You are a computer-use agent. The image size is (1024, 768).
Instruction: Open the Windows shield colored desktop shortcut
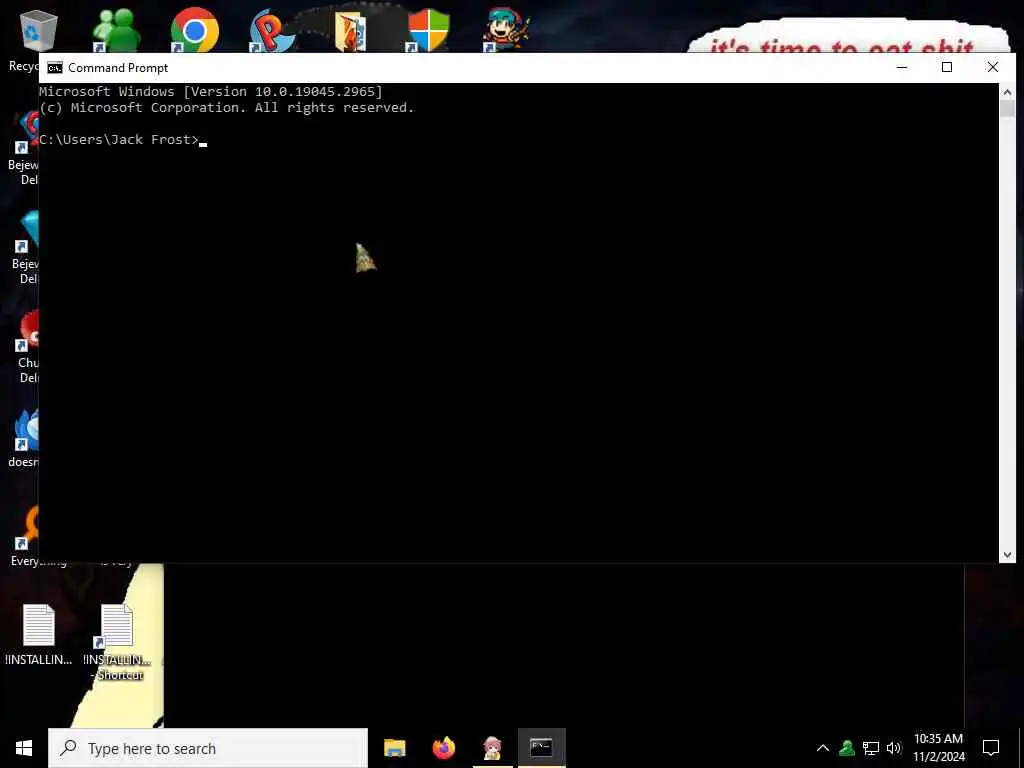(x=428, y=31)
